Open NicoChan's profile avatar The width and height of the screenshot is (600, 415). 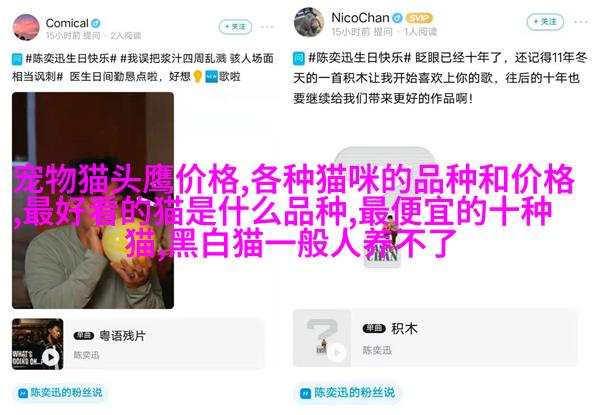tap(309, 22)
